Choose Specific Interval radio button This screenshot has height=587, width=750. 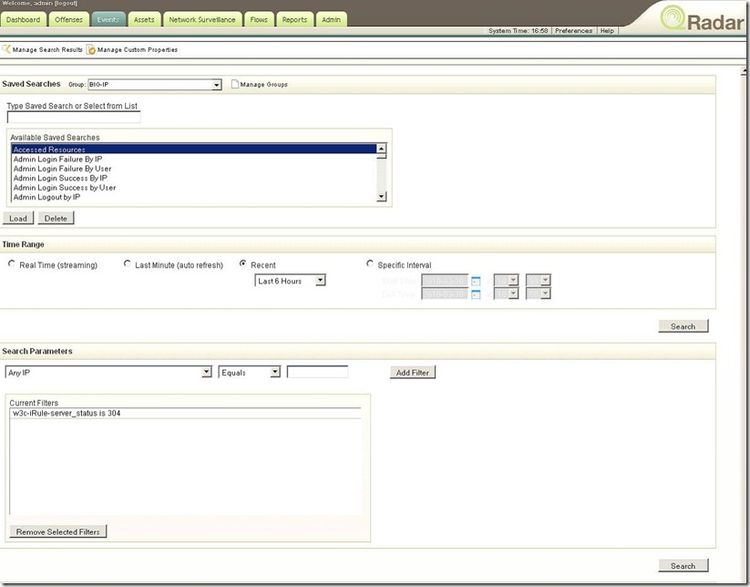370,264
